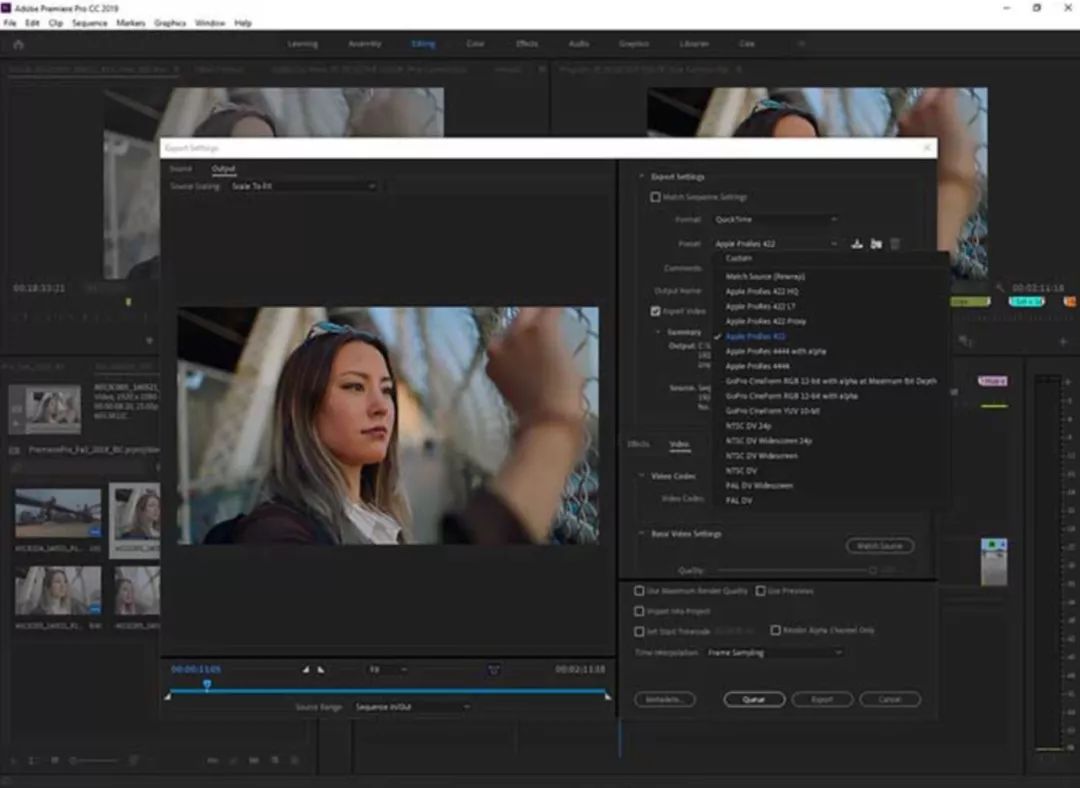Click the Set Out Point marker icon
Image resolution: width=1080 pixels, height=788 pixels.
click(321, 670)
